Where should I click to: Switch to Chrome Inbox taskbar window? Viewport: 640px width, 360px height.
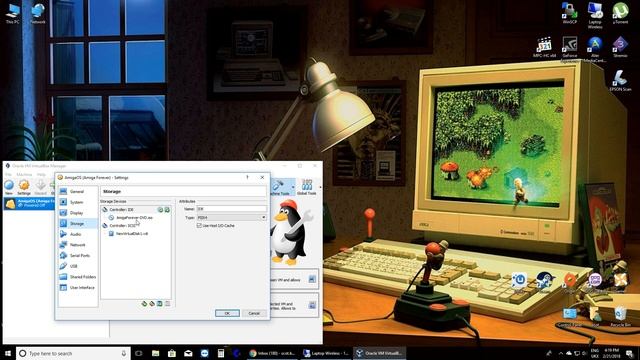tap(272, 353)
